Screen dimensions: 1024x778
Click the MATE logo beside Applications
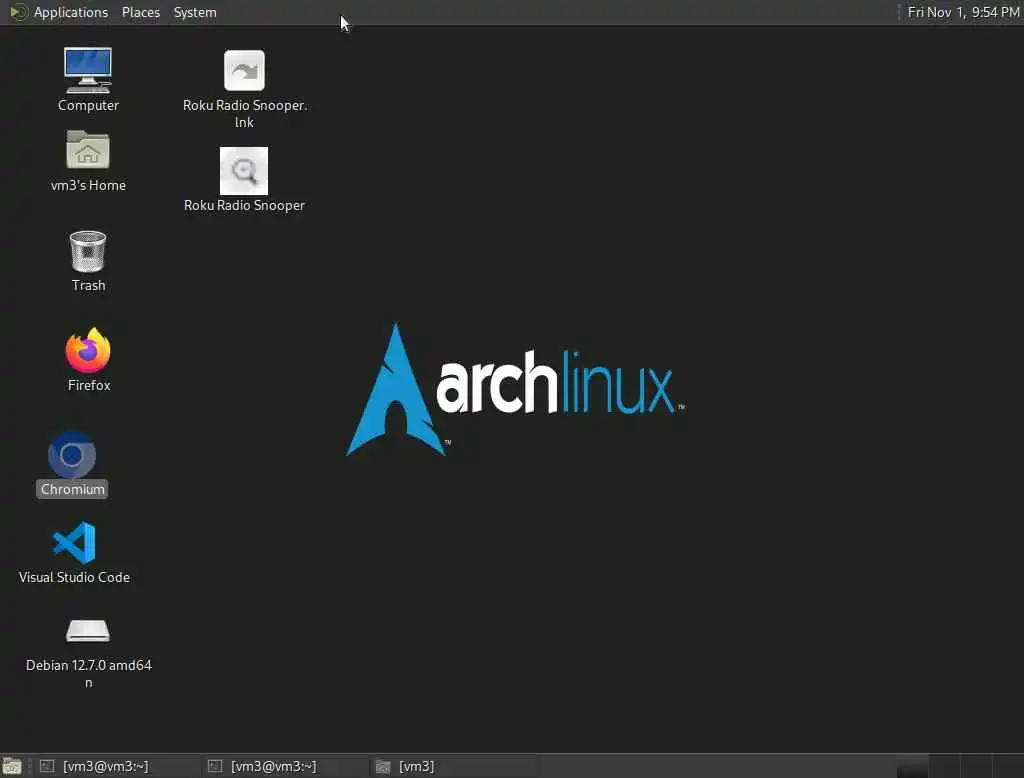pos(18,12)
